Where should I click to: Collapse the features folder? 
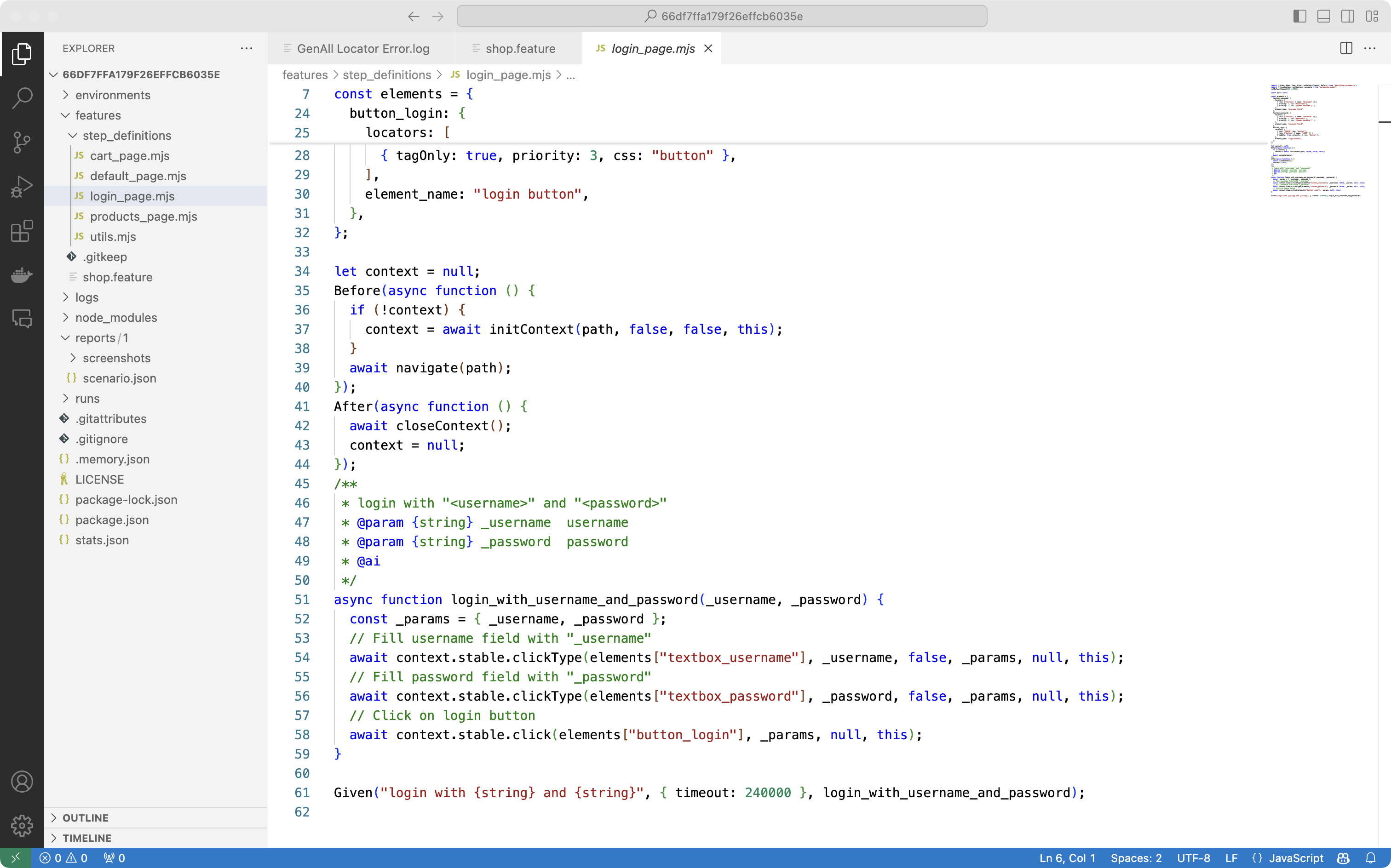click(65, 115)
